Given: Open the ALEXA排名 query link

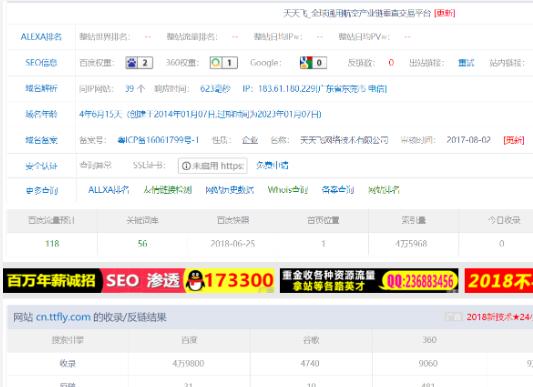Looking at the screenshot, I should pos(108,190).
